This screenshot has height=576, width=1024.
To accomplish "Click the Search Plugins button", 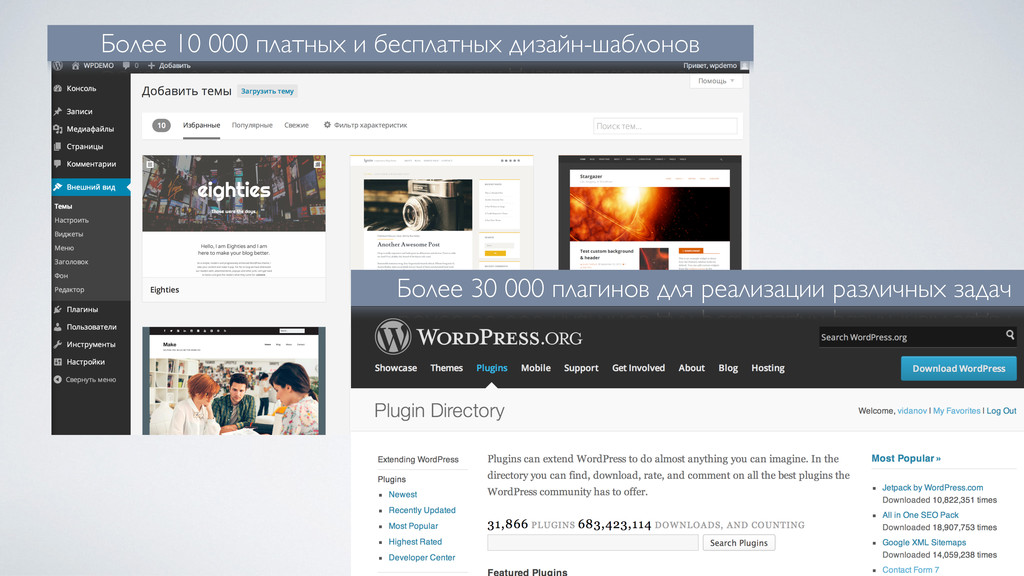I will (739, 543).
